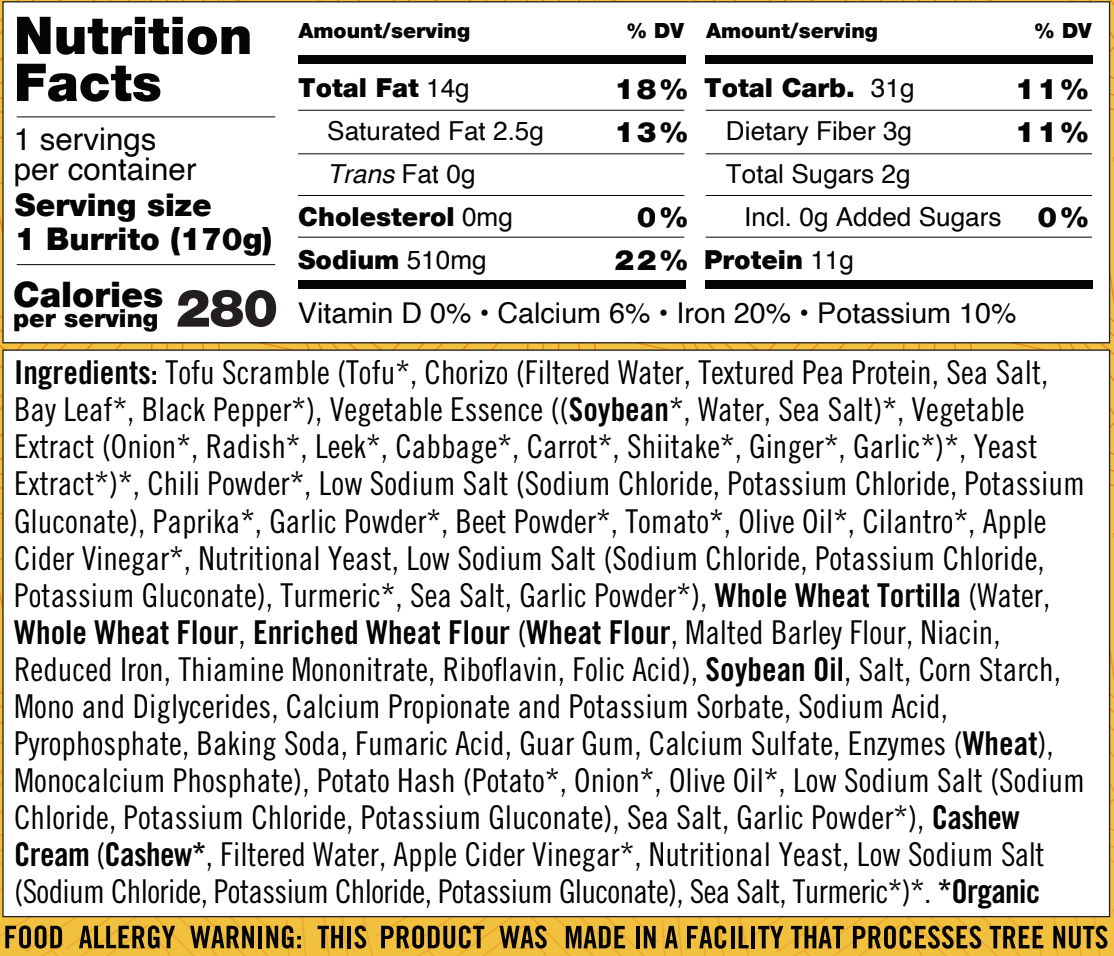Click the Total Sugars 2g line
Screen dimensions: 1114x956
(817, 175)
